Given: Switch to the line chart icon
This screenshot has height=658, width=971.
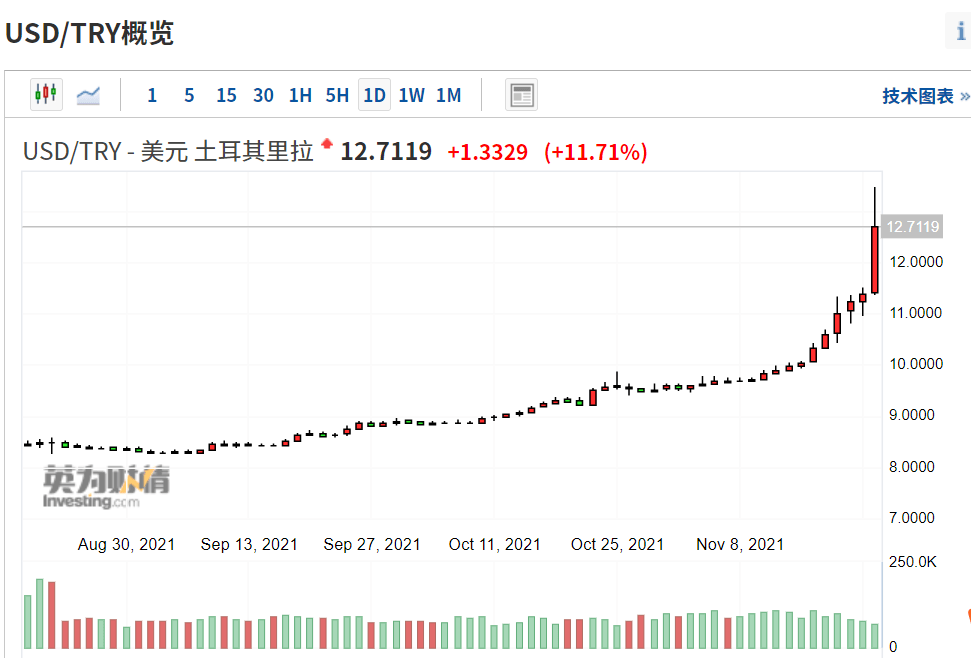Looking at the screenshot, I should (x=88, y=95).
